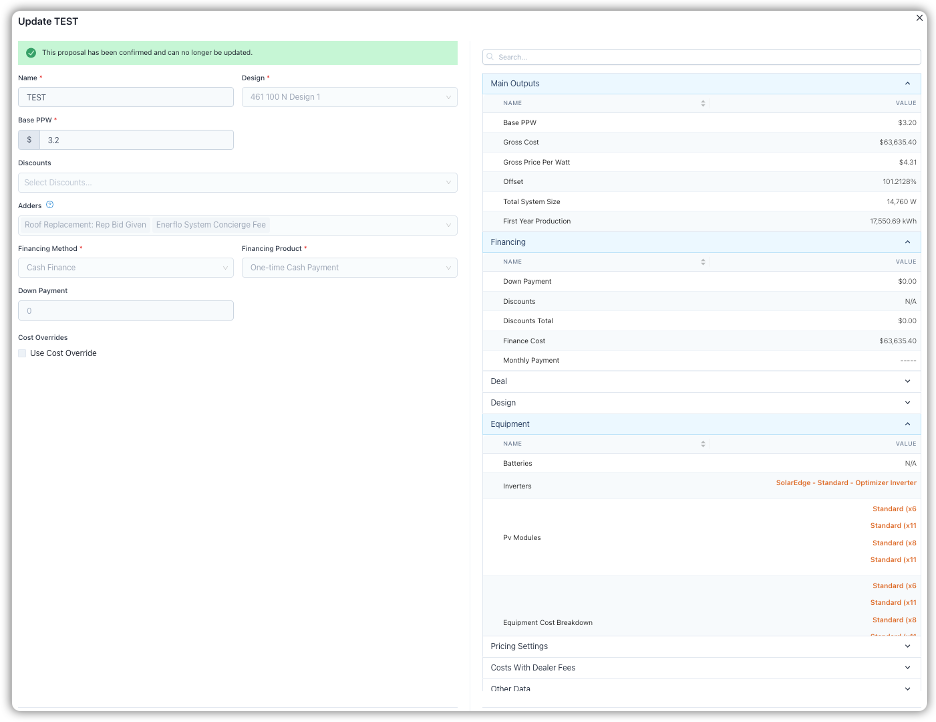The image size is (936, 722).
Task: Open the Design dropdown
Action: tap(349, 97)
